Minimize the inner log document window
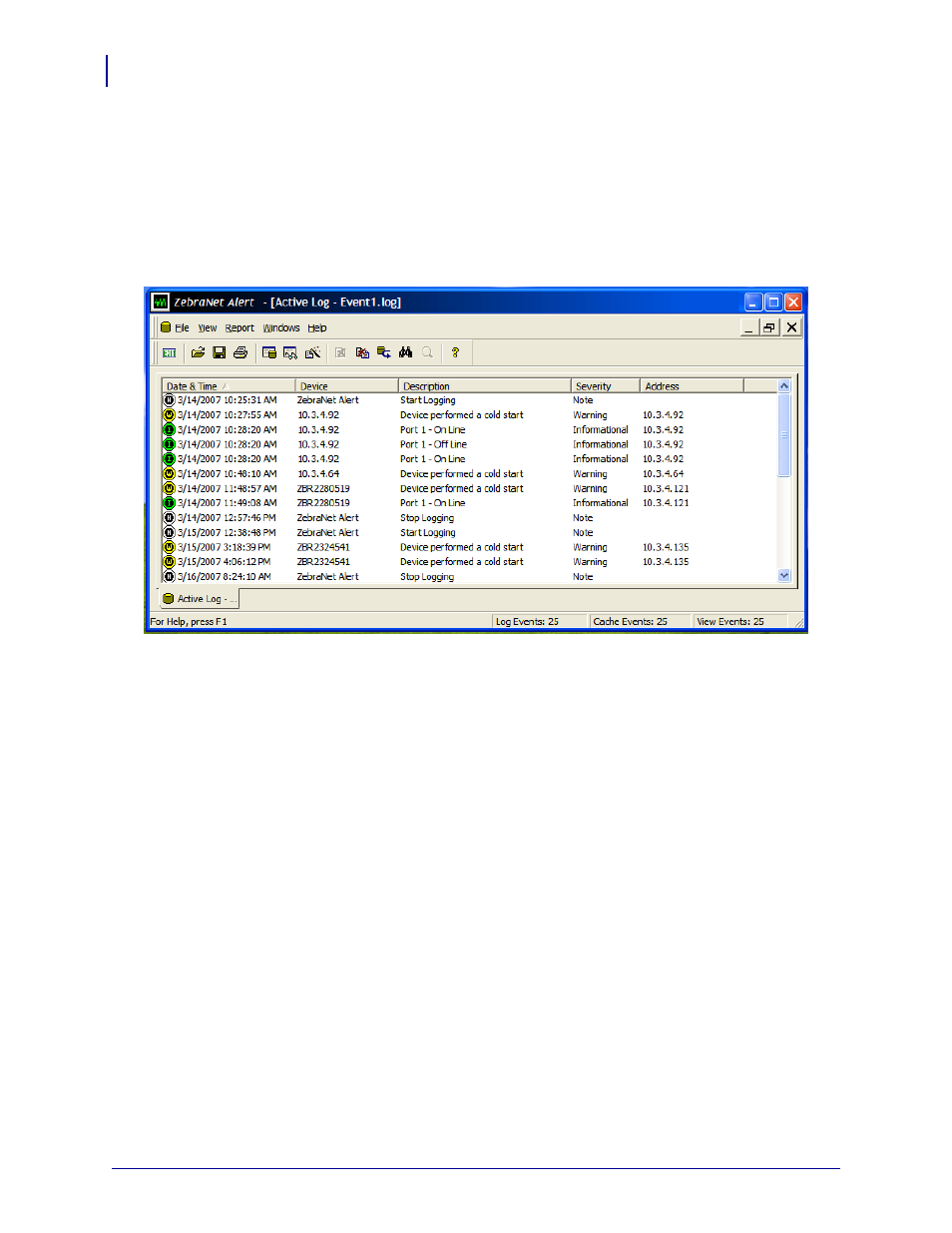The height and width of the screenshot is (1233, 952). (748, 327)
